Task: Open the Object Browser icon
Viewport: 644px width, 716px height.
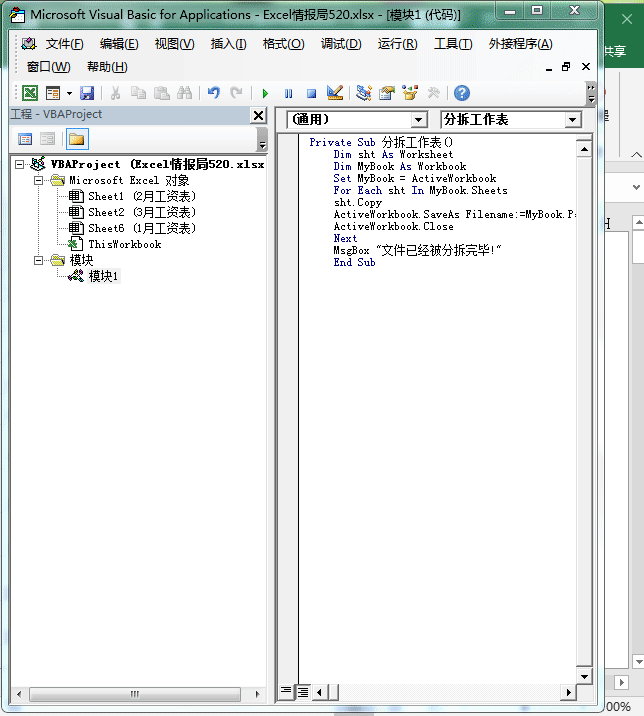Action: tap(410, 93)
